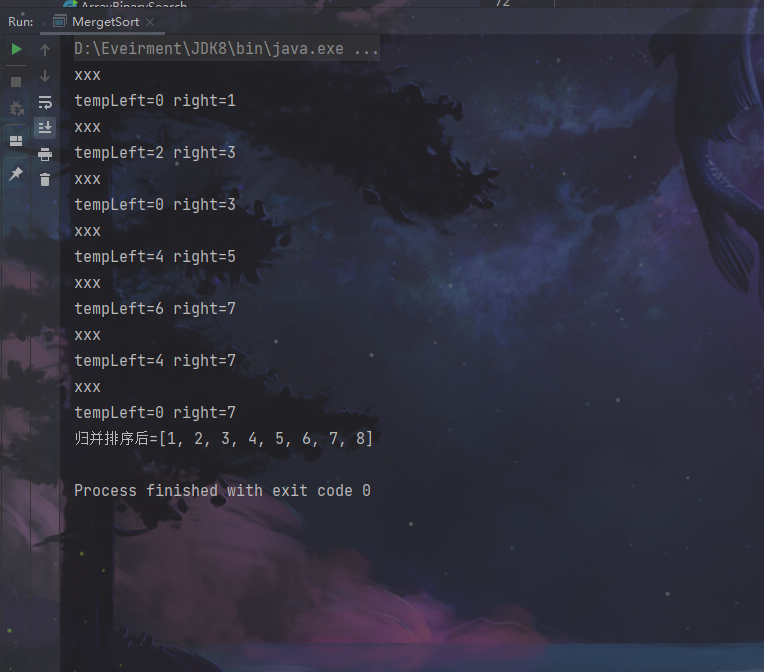This screenshot has width=764, height=672.
Task: Open the restore layout icon
Action: click(16, 141)
